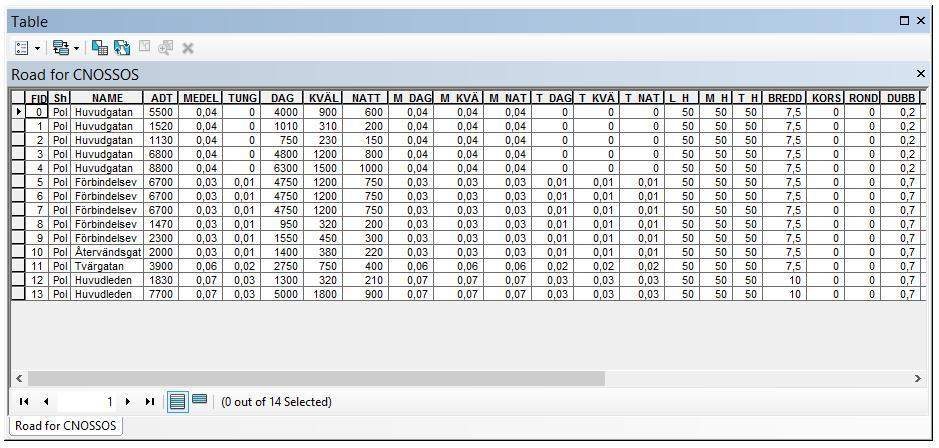
Task: Open Select By Attributes tool
Action: click(x=100, y=47)
